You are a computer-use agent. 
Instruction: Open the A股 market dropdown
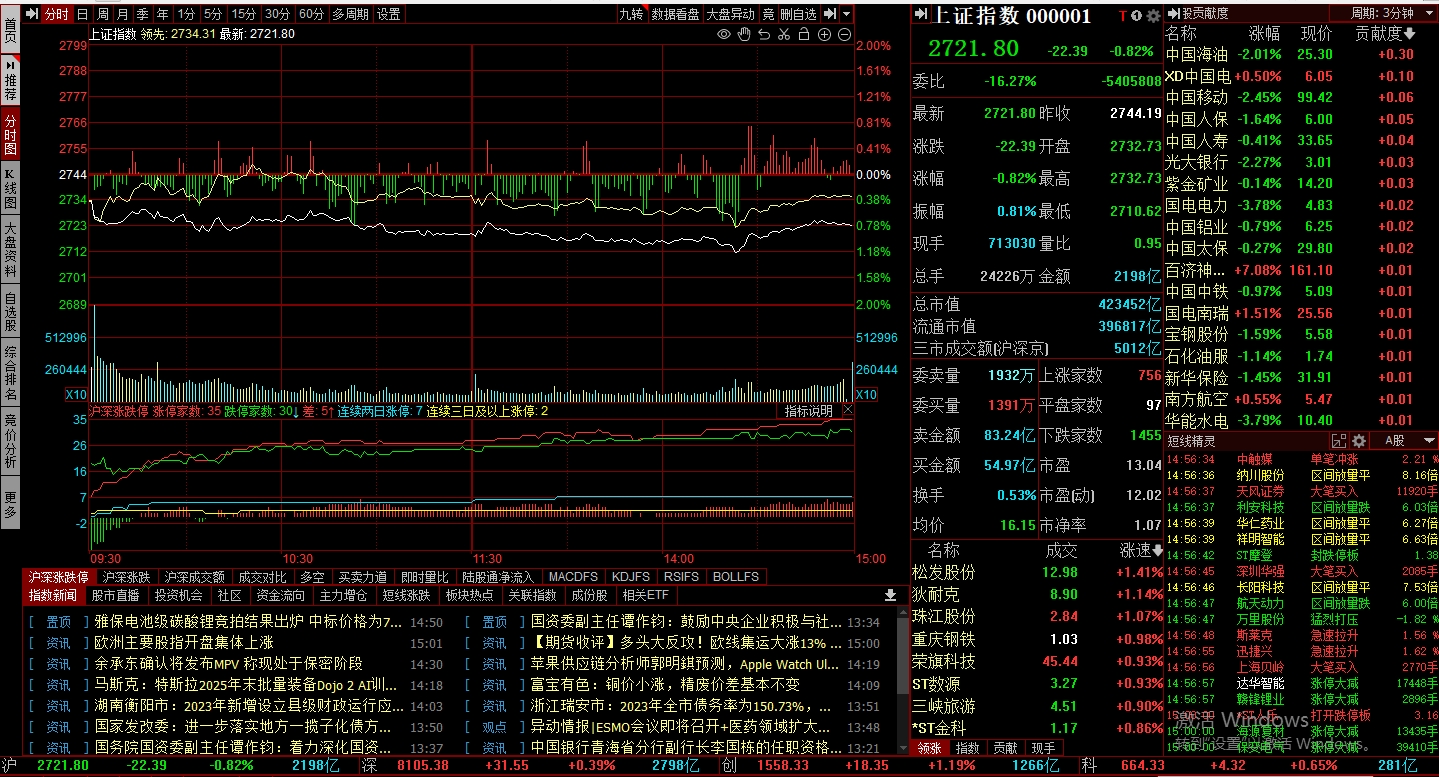point(1404,440)
